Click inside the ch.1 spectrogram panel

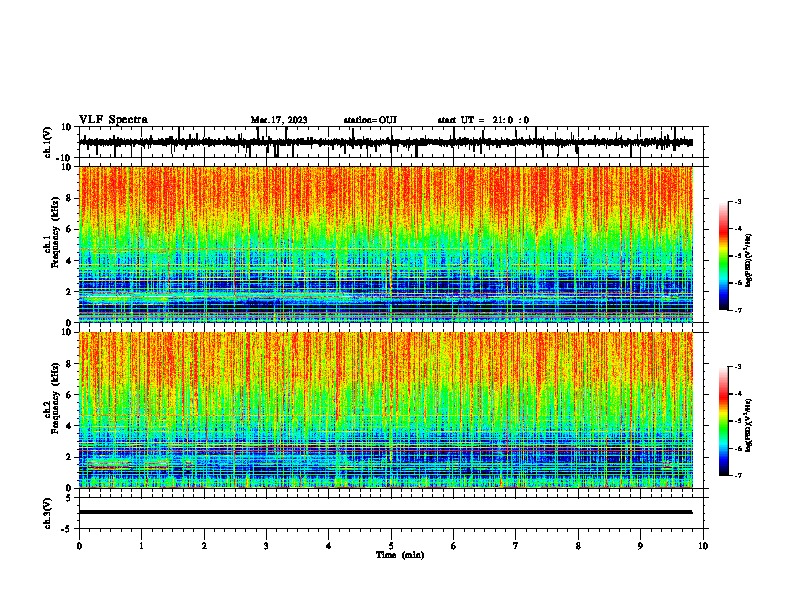386,244
